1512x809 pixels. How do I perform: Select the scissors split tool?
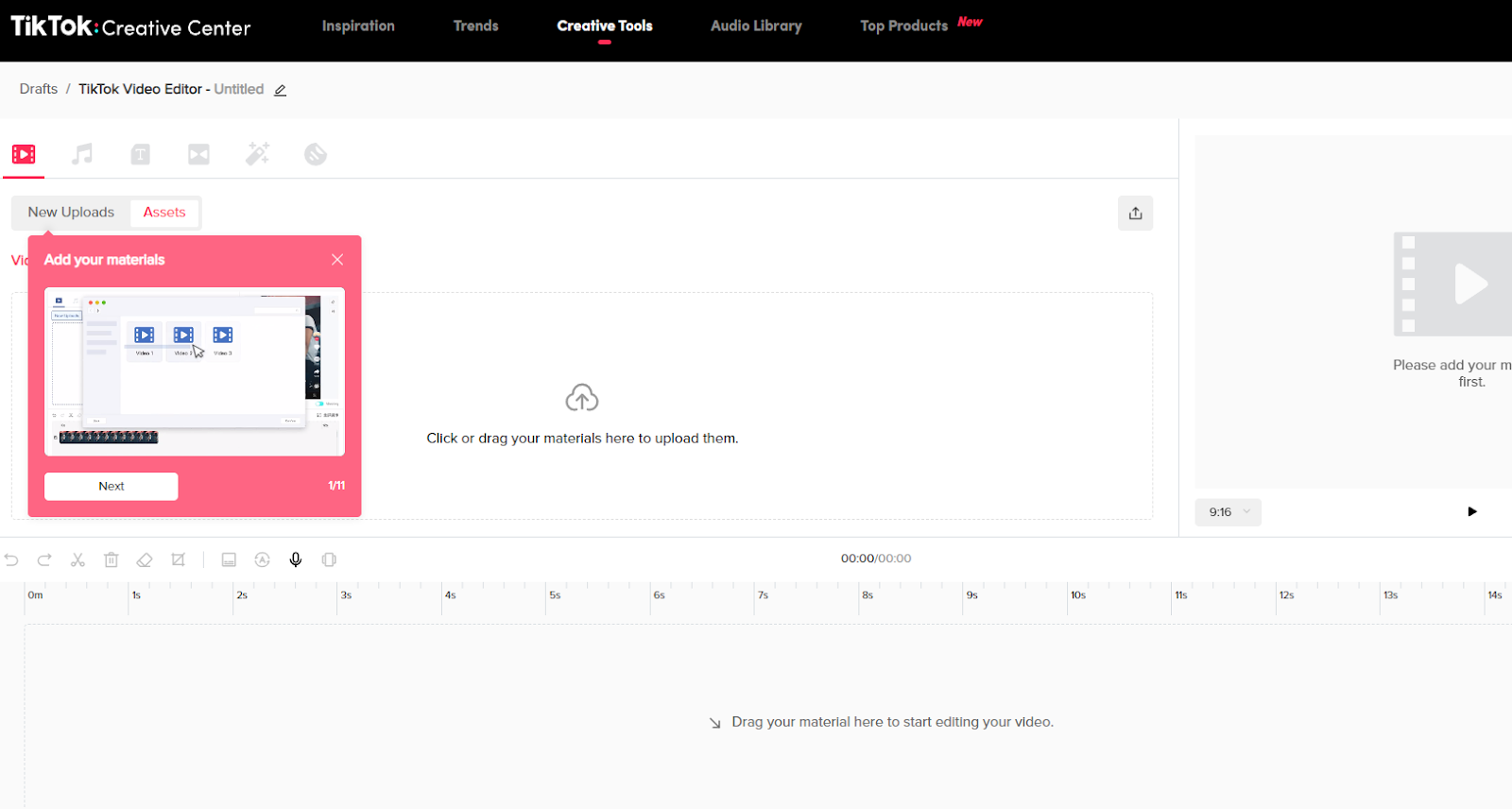[x=77, y=559]
